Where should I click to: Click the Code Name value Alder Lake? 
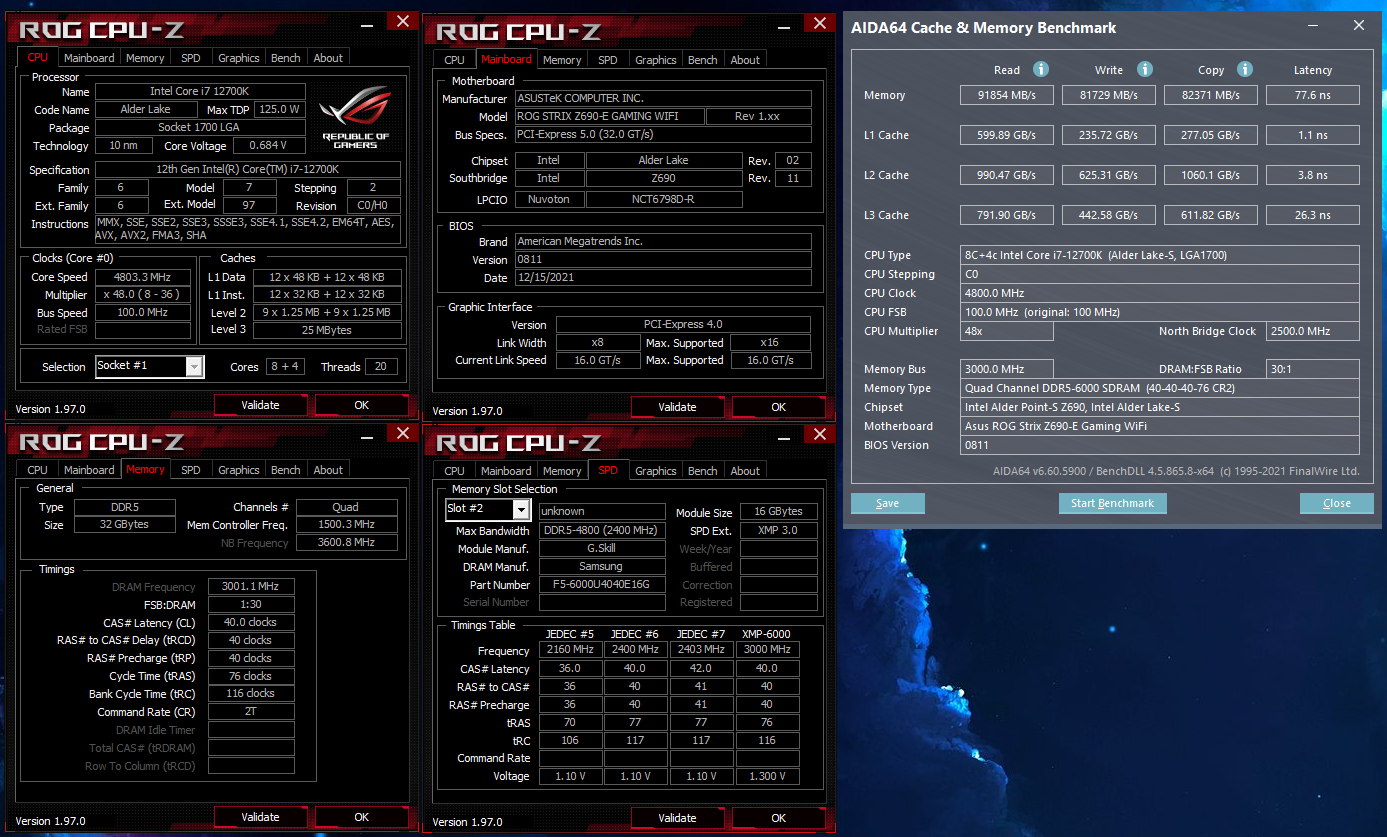click(x=146, y=109)
